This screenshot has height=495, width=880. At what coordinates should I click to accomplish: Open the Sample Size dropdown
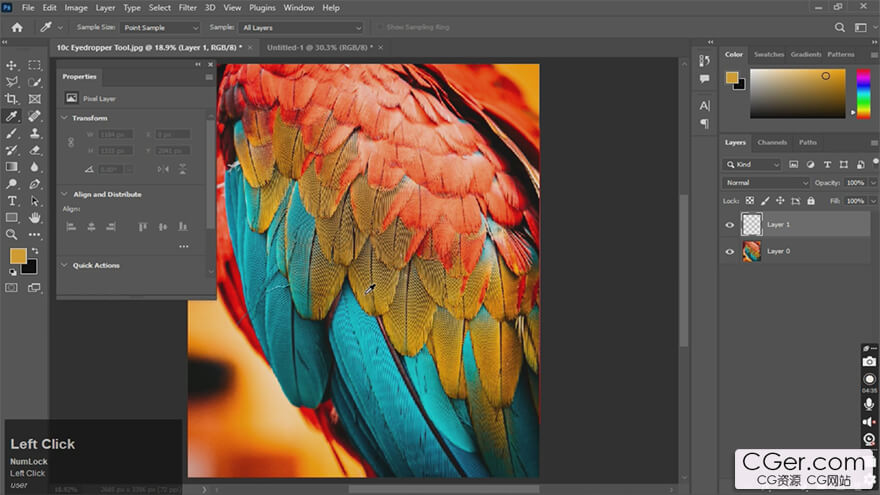pyautogui.click(x=160, y=28)
